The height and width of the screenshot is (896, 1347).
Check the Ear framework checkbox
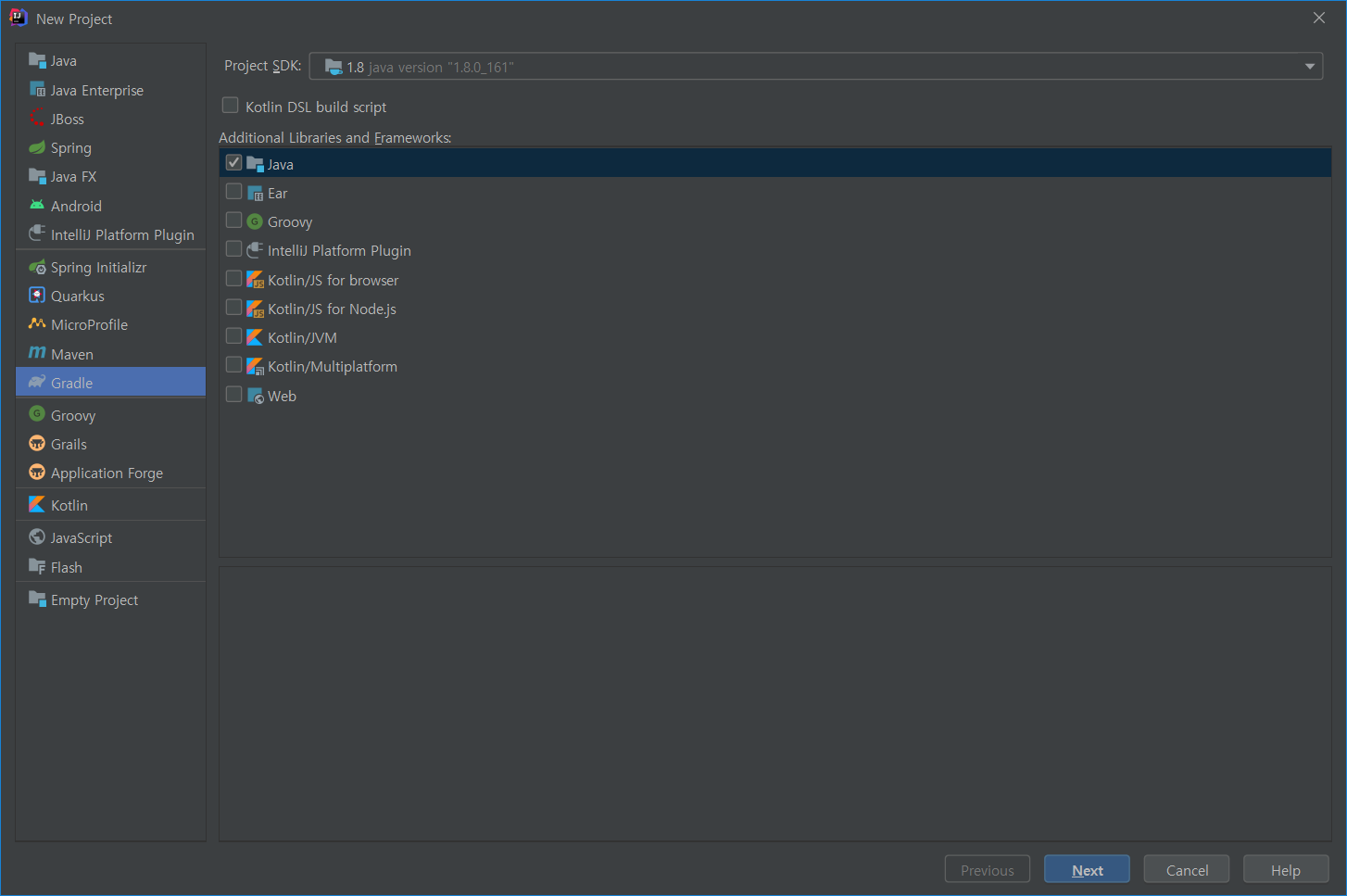(x=234, y=192)
